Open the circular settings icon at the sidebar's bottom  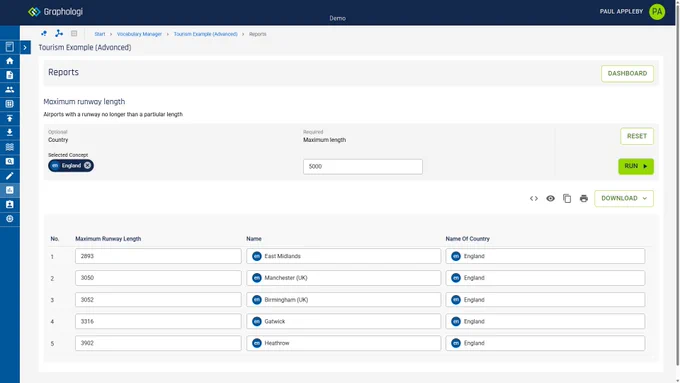[10, 219]
